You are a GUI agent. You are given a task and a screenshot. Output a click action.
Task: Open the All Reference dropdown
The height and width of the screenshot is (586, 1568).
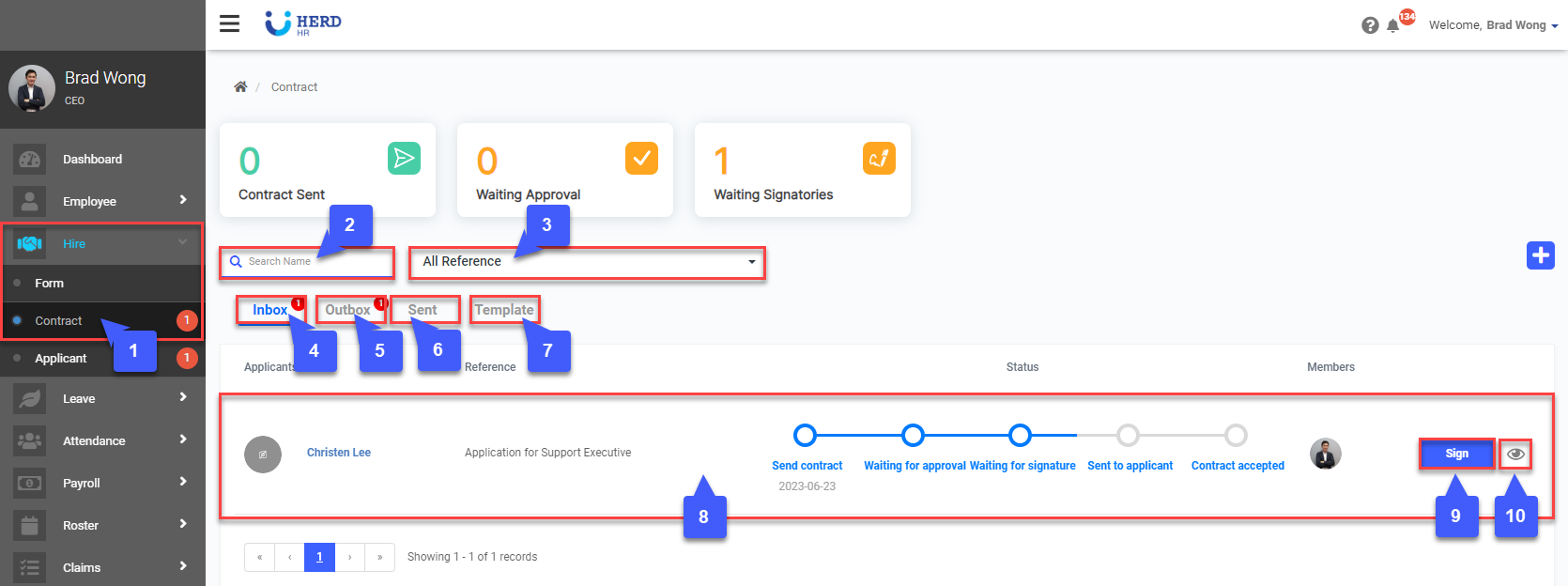click(587, 262)
